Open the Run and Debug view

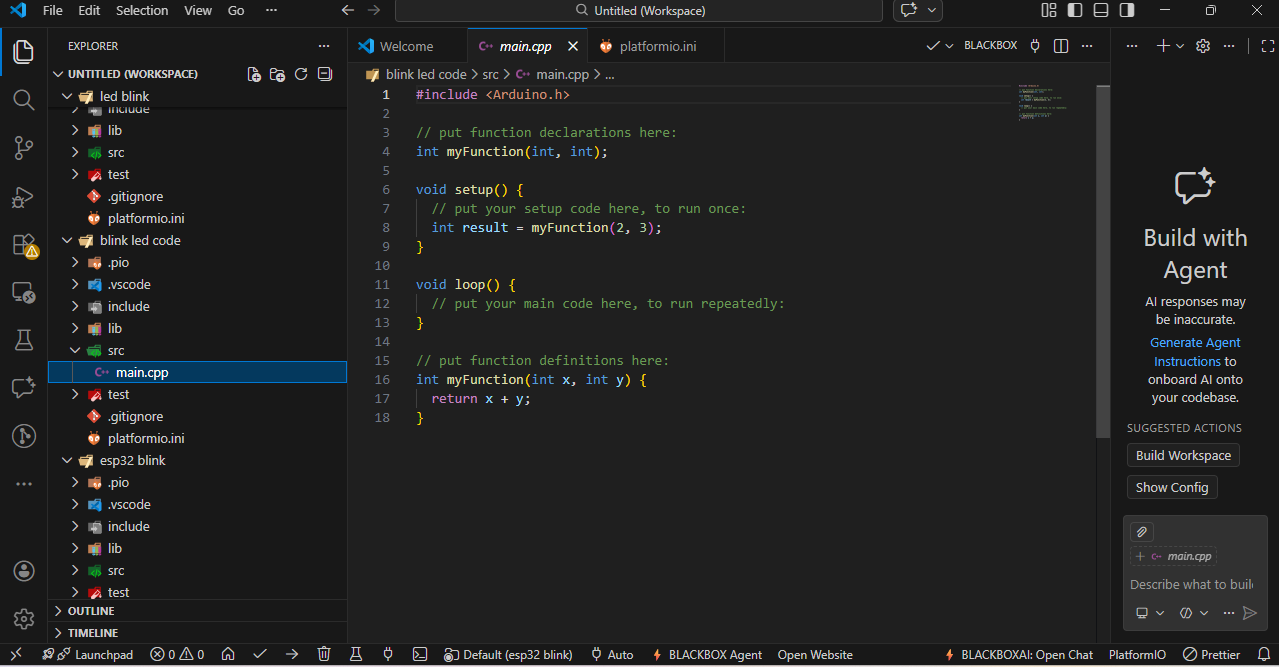coord(24,197)
